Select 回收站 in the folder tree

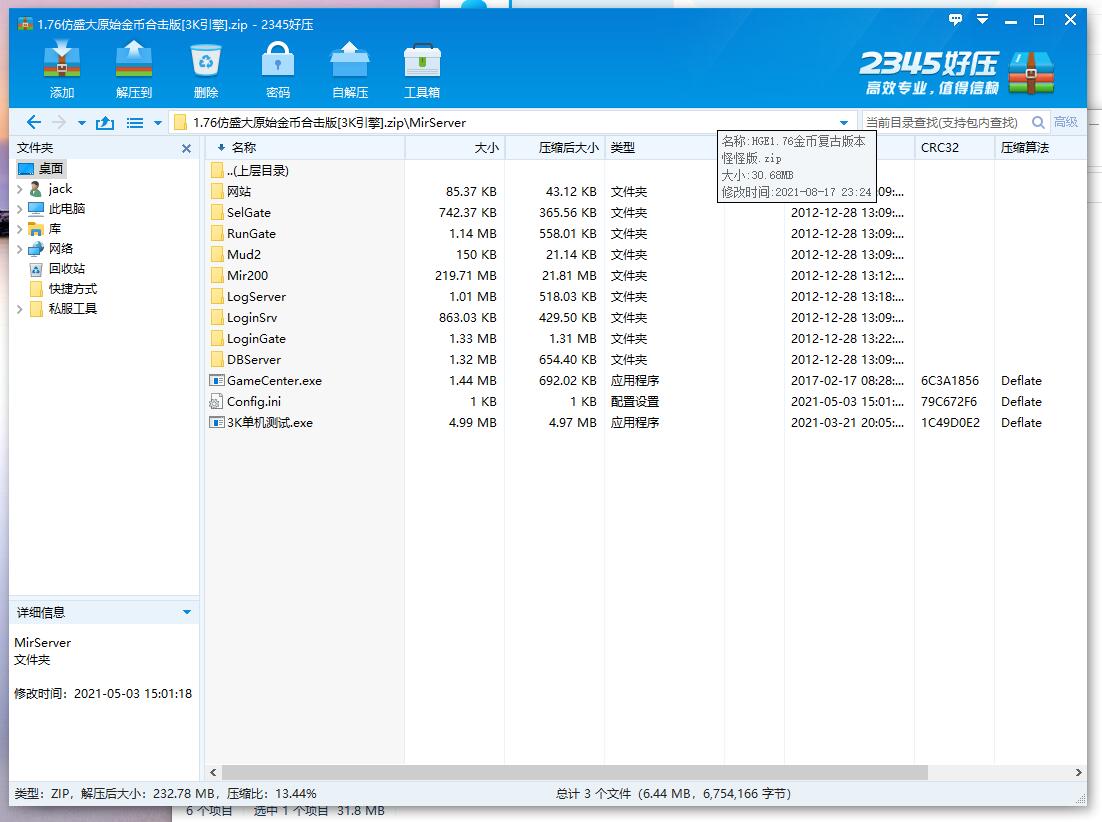coord(66,268)
